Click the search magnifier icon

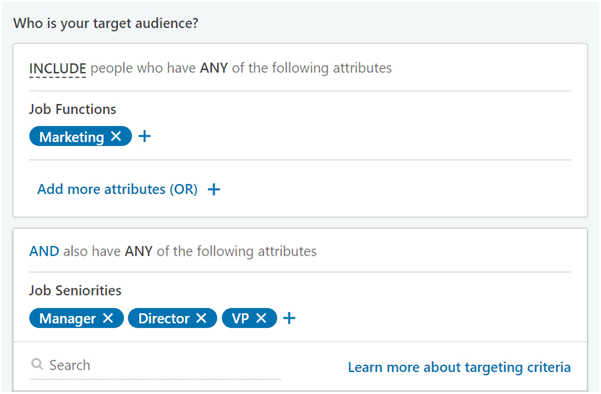[x=37, y=364]
